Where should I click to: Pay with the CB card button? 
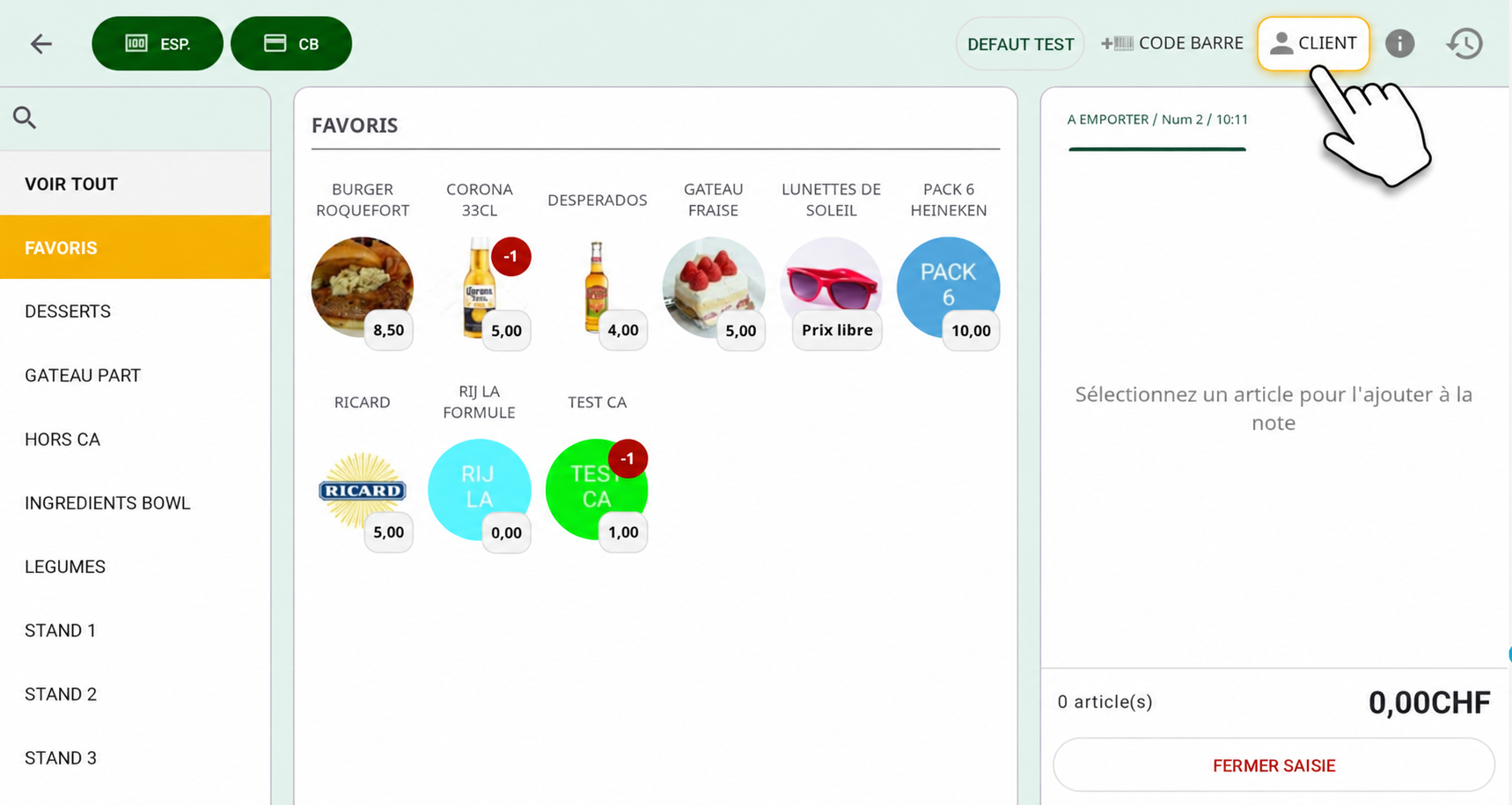[291, 43]
